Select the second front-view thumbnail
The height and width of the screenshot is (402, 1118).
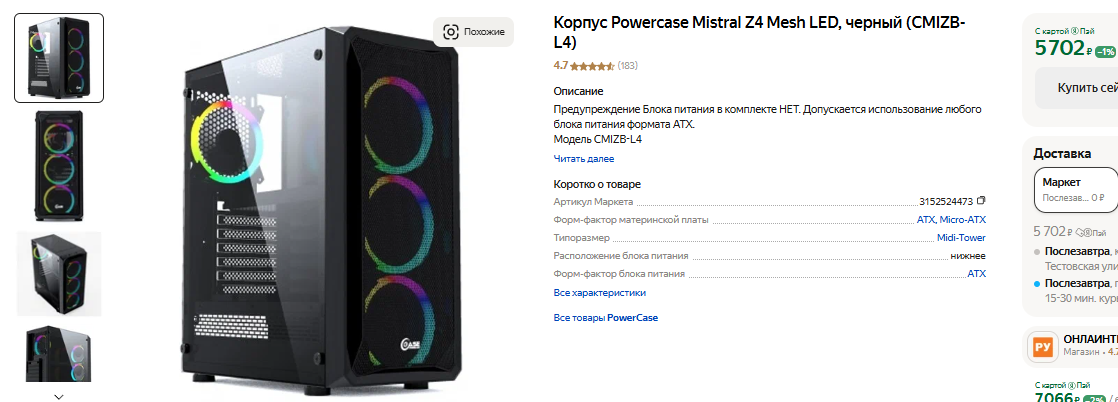[x=59, y=165]
